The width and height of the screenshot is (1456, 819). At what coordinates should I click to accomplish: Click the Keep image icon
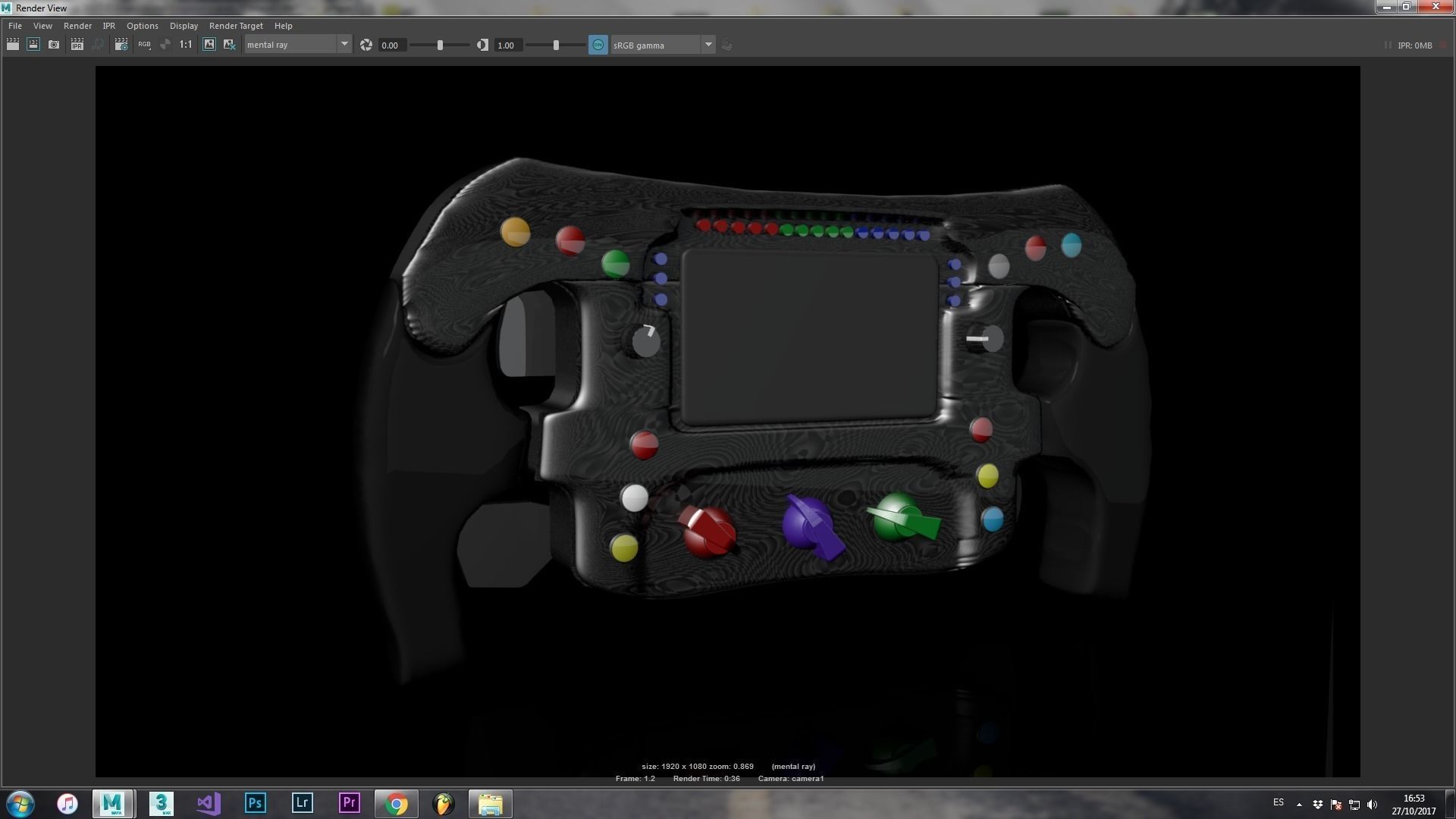point(209,45)
